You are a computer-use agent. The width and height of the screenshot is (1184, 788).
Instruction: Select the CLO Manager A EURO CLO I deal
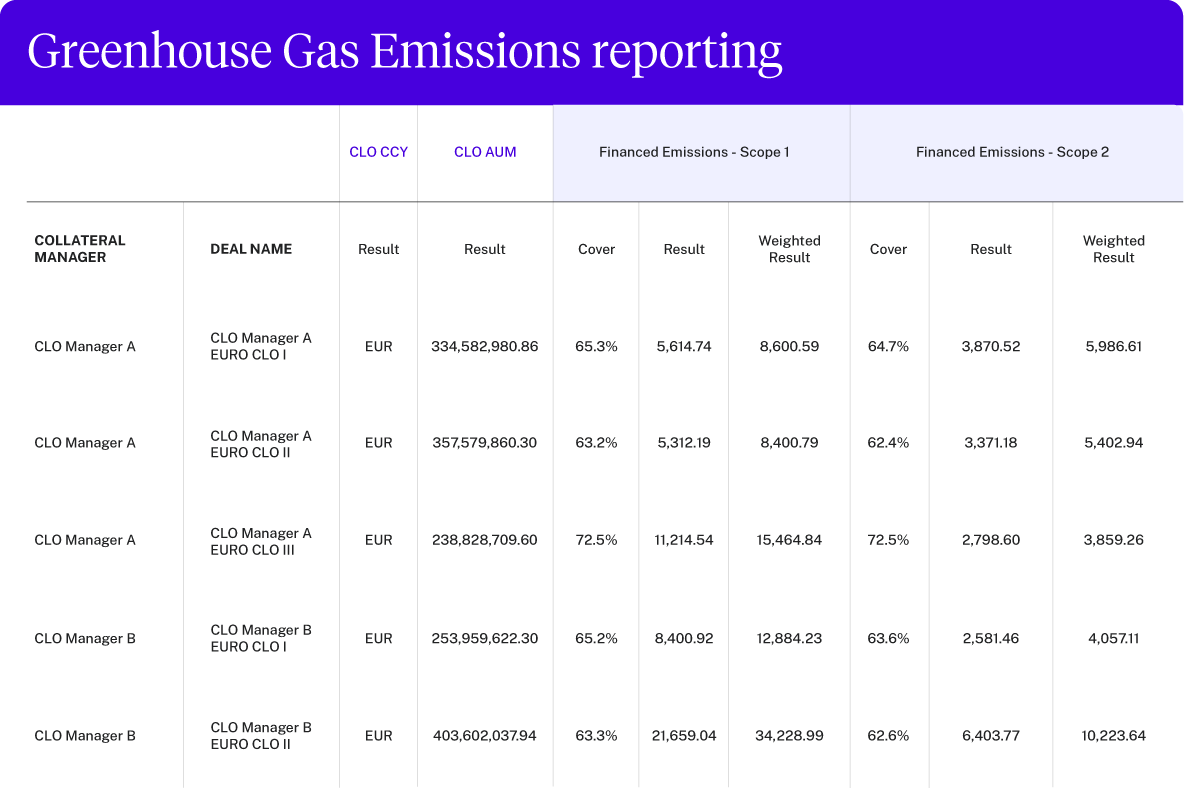click(x=261, y=346)
